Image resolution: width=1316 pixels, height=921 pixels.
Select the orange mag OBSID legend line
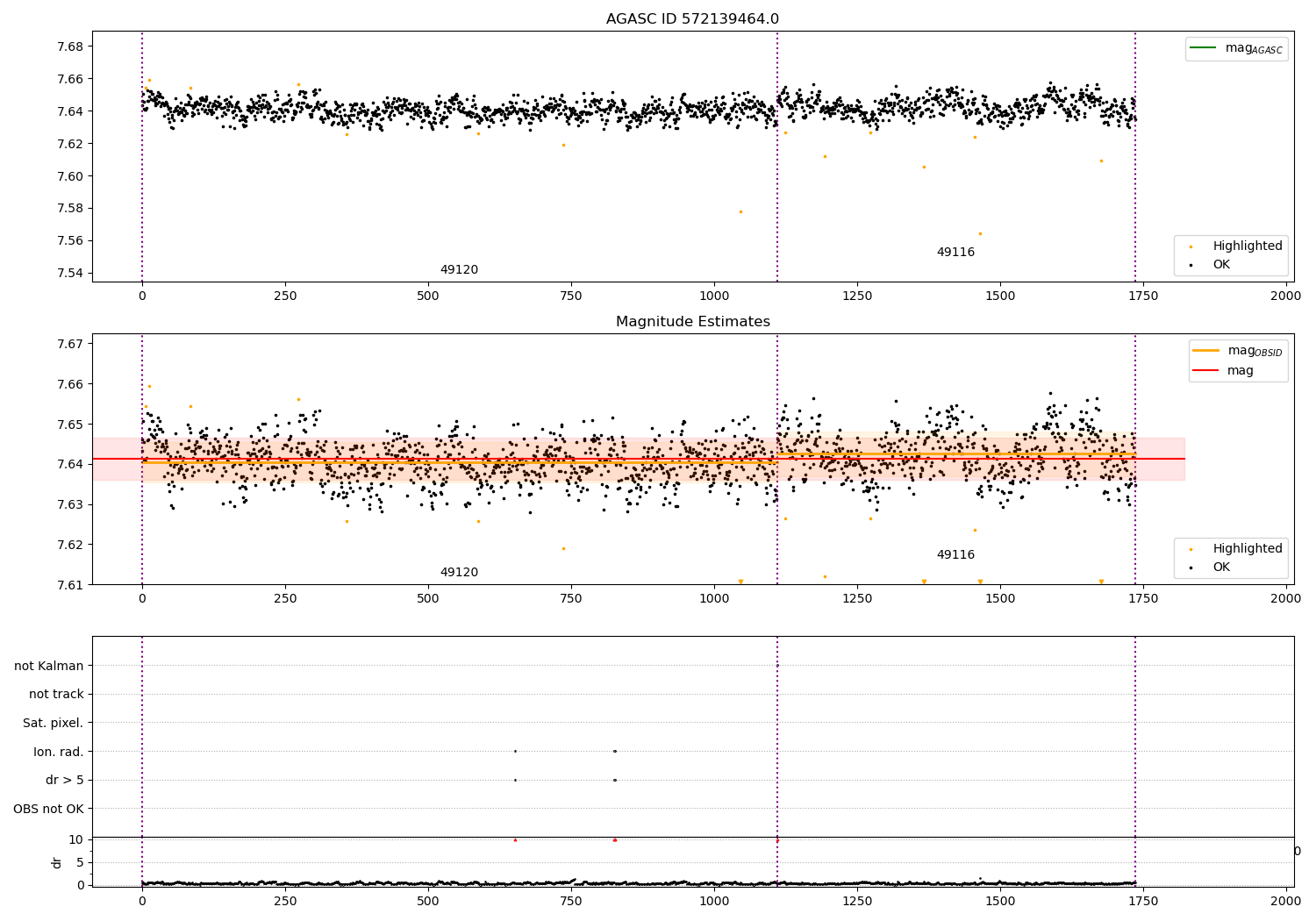(1205, 350)
